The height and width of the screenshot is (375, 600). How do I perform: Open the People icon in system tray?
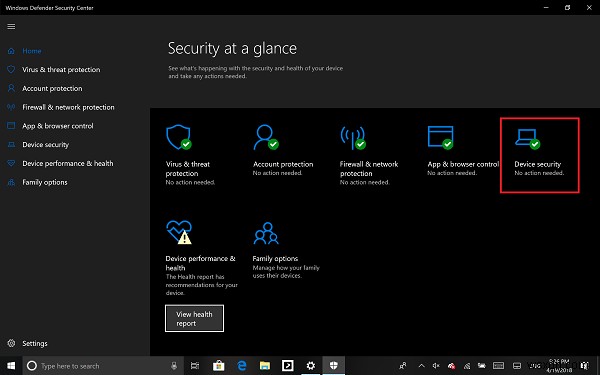[403, 366]
